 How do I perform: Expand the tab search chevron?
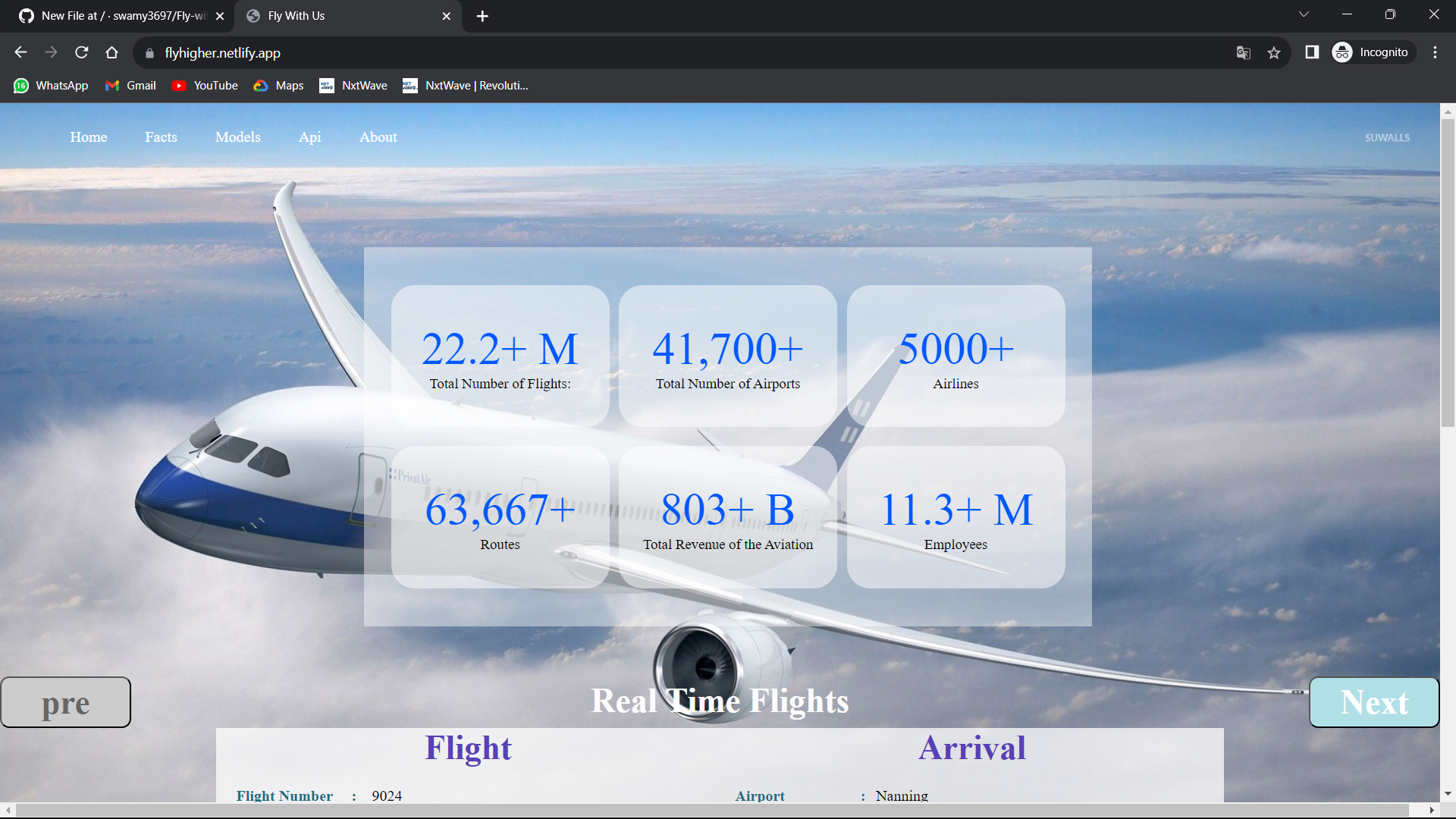(1304, 14)
